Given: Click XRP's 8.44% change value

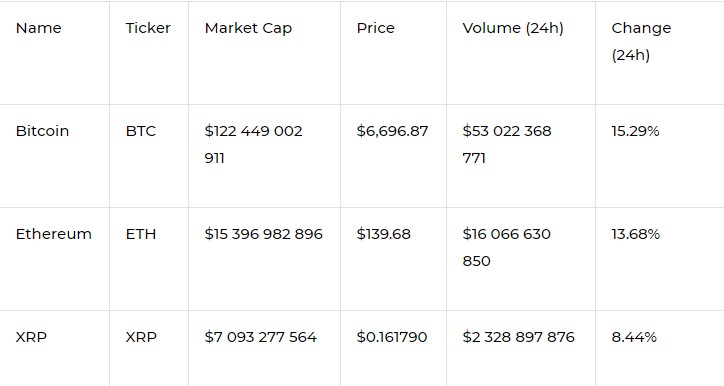Looking at the screenshot, I should [634, 337].
